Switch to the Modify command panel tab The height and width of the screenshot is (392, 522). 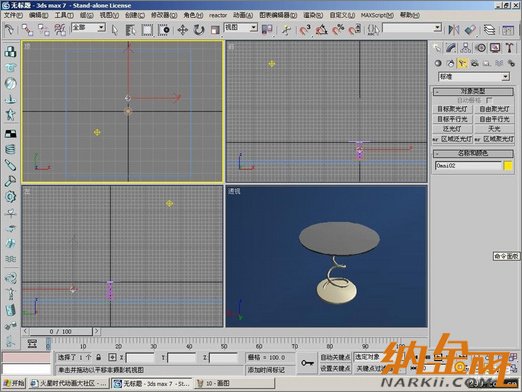click(x=451, y=48)
